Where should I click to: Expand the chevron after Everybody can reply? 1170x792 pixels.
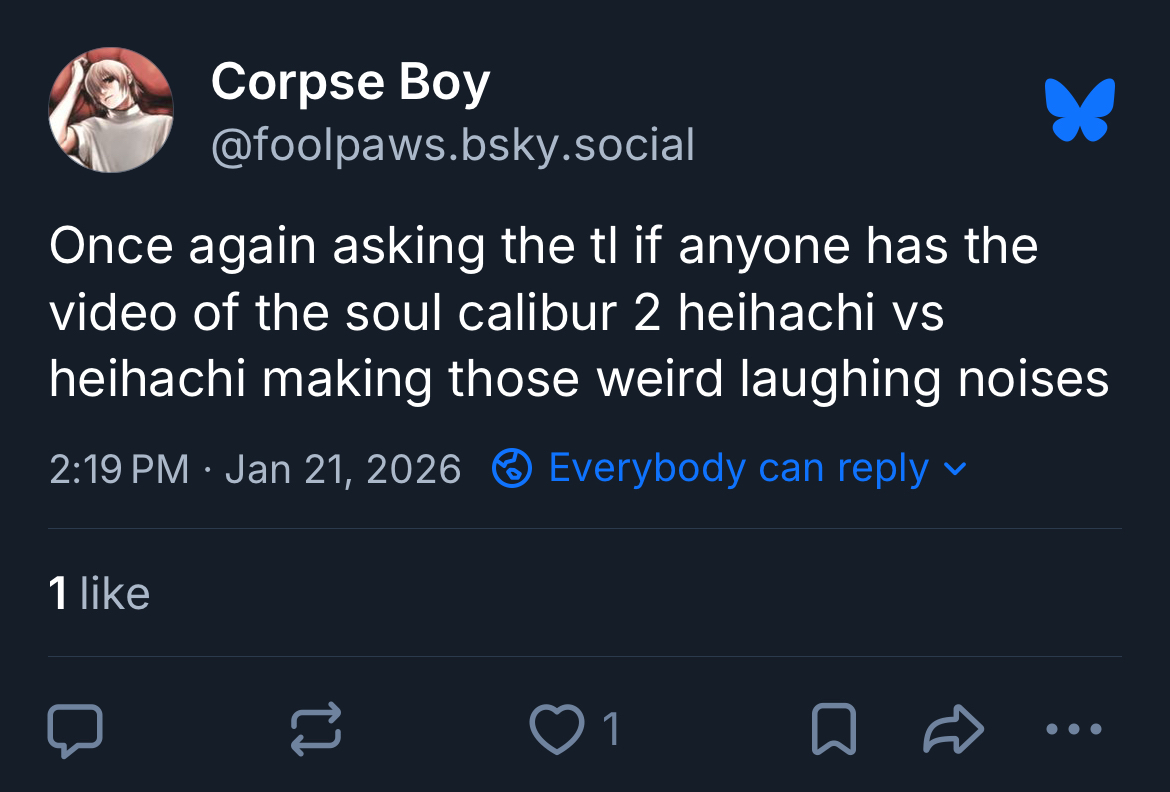[955, 468]
